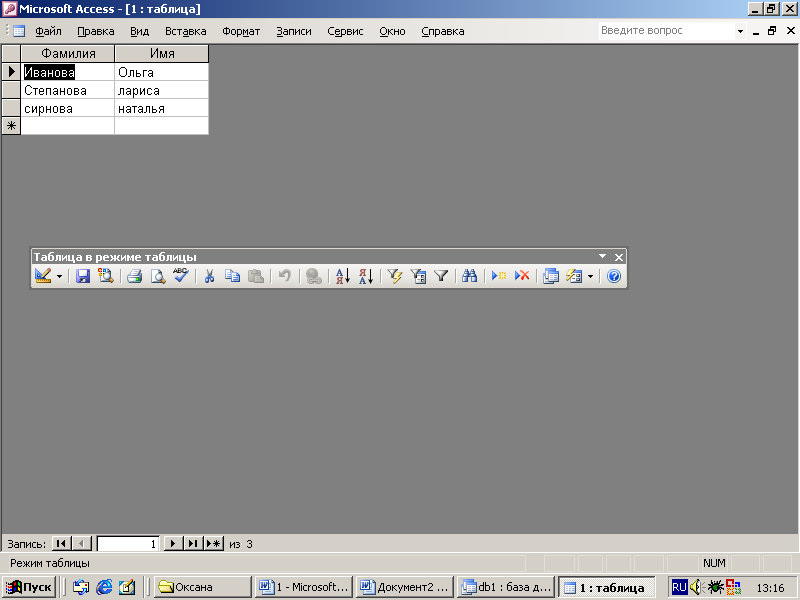Delete record with the red X icon
This screenshot has width=800, height=600.
click(521, 276)
